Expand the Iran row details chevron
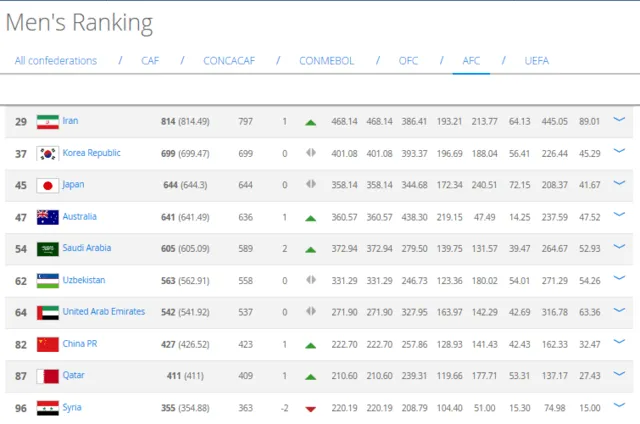The width and height of the screenshot is (640, 424). pos(619,119)
